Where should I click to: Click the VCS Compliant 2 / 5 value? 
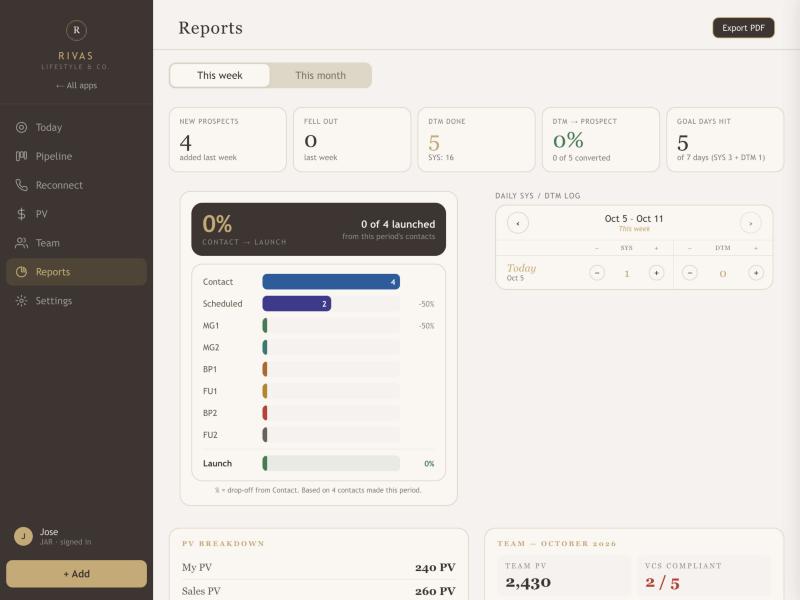click(x=662, y=582)
